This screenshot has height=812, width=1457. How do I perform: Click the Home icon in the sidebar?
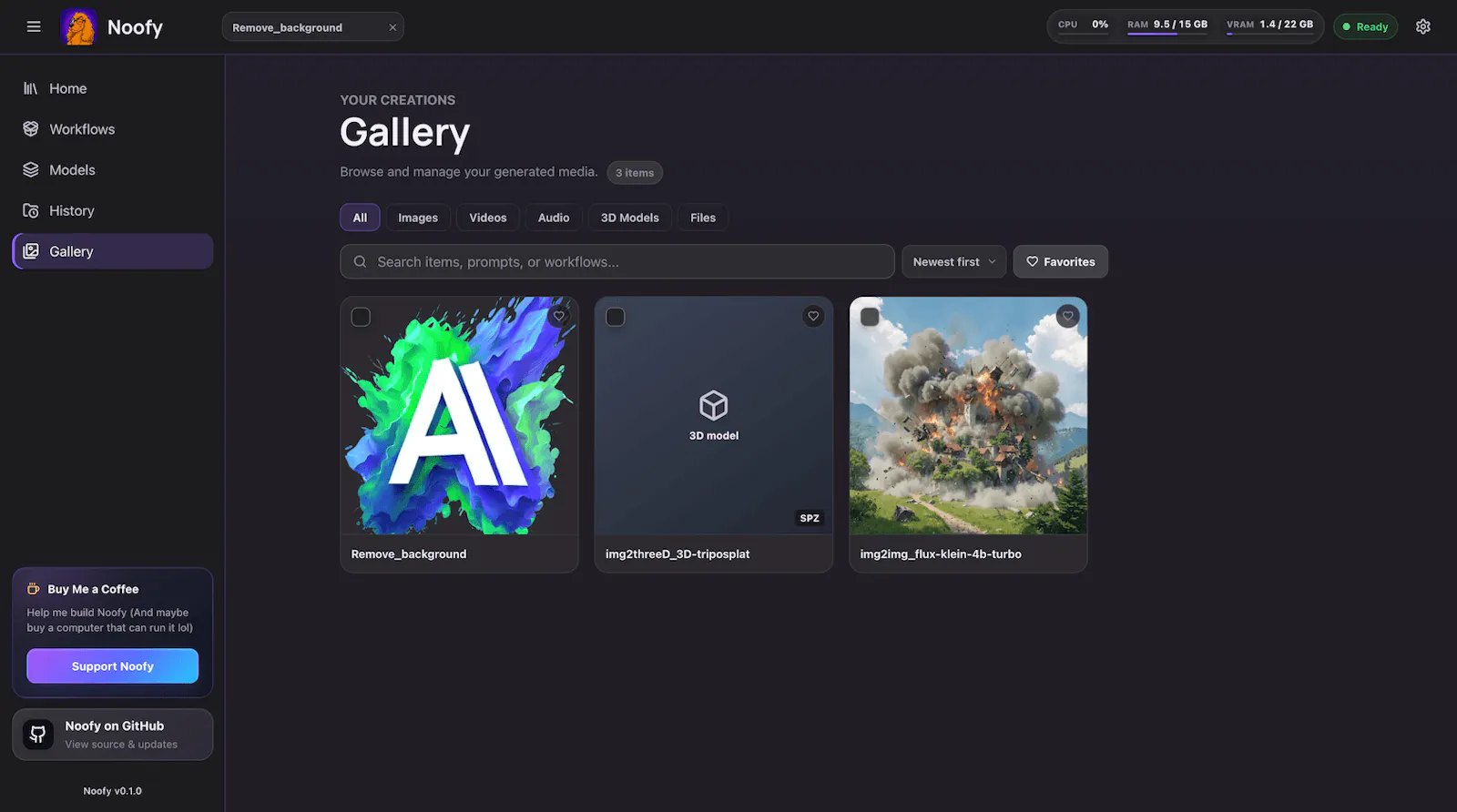click(x=31, y=88)
